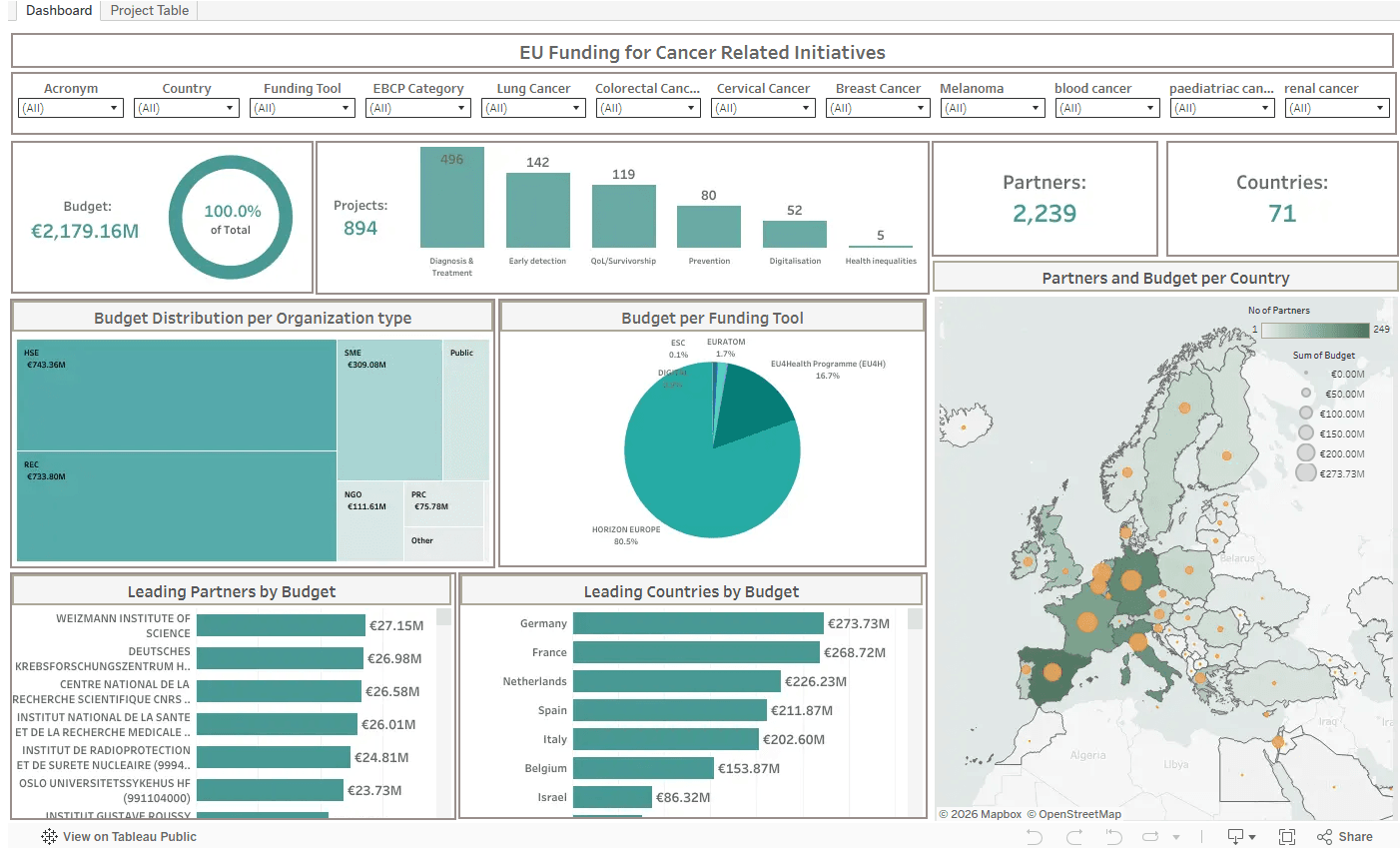Expand the Melanoma filter dropdown
Screen dimensions: 1400x848
pos(993,108)
